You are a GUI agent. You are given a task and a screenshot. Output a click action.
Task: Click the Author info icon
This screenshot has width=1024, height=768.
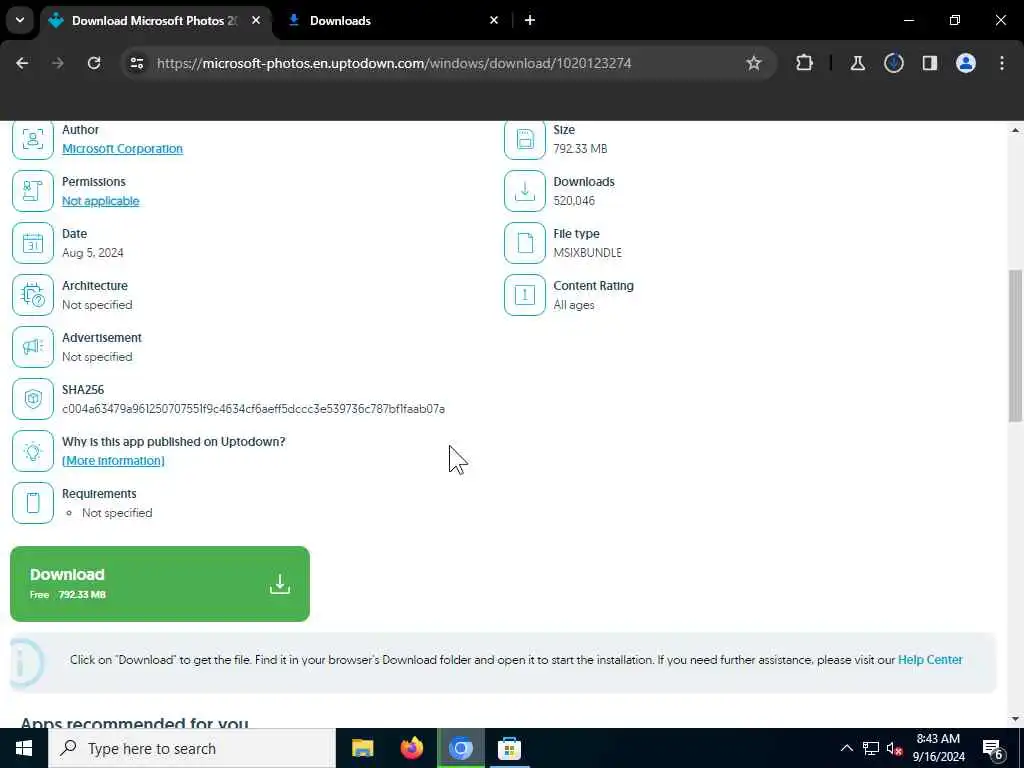33,138
